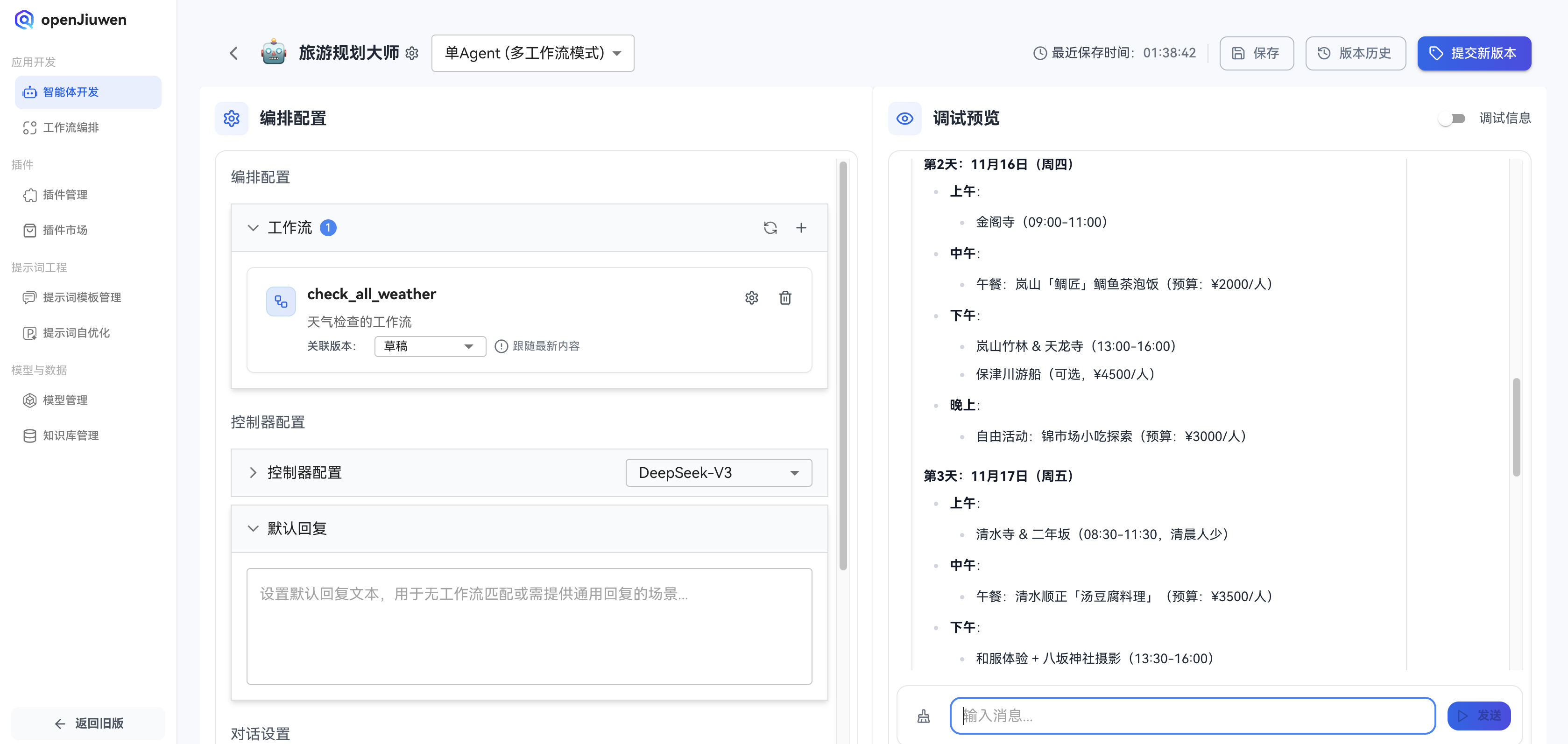1568x744 pixels.
Task: Collapse the 工作流 section
Action: tap(253, 227)
